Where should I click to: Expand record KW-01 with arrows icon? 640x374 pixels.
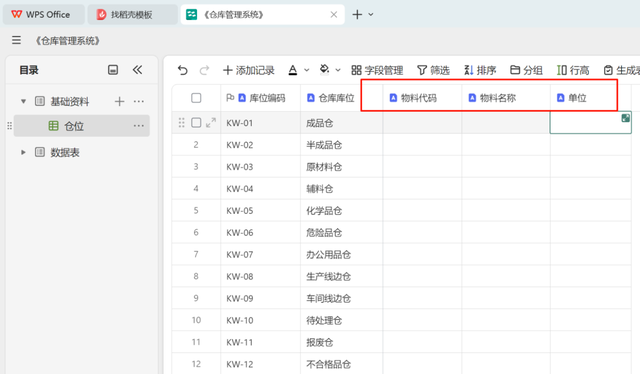tap(211, 122)
